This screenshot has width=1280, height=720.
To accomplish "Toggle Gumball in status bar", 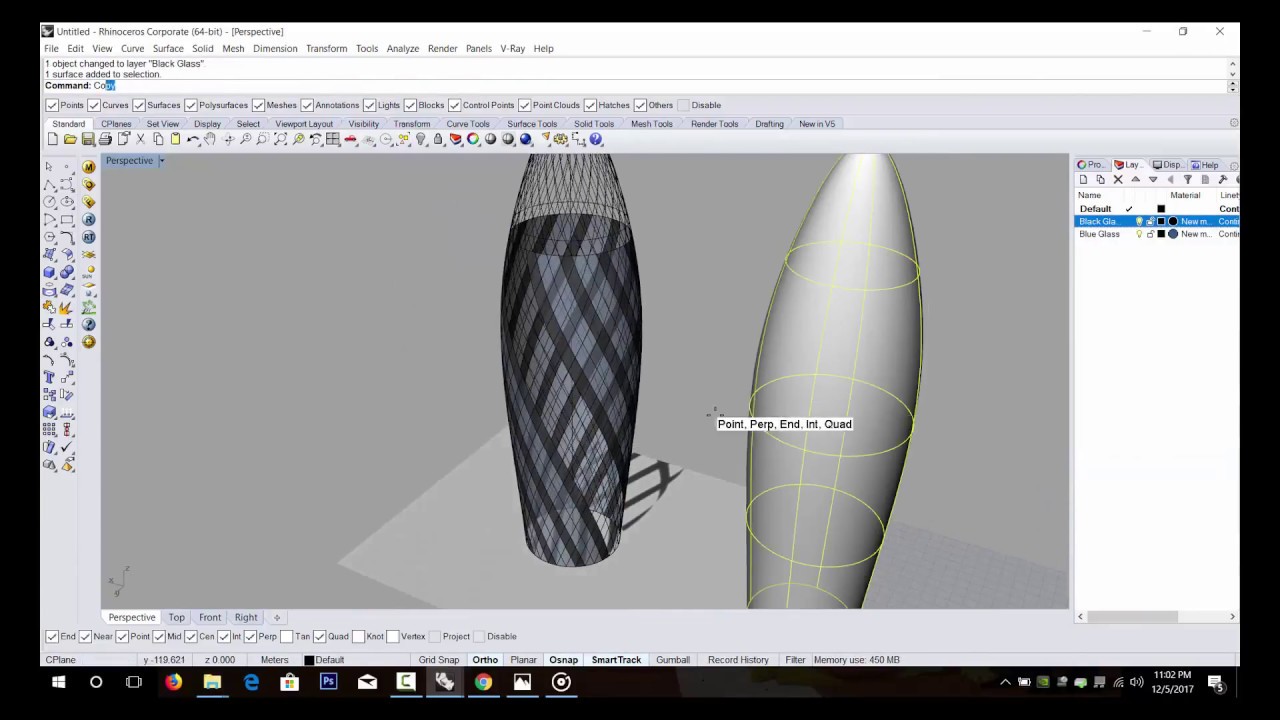I will click(x=673, y=660).
